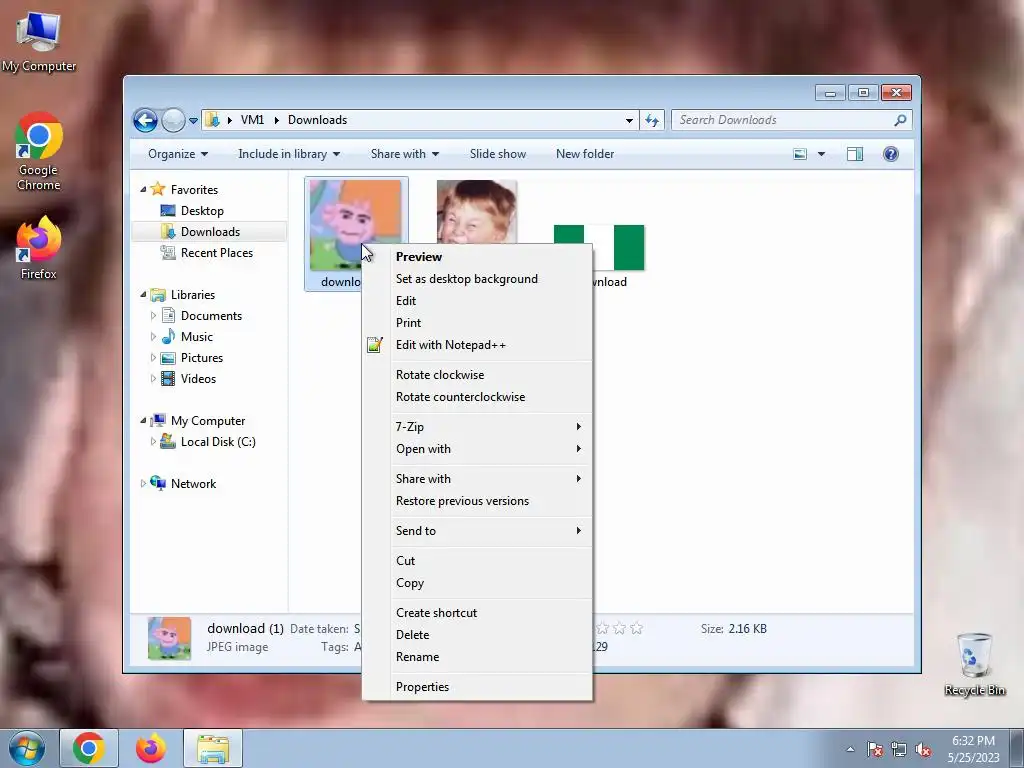The image size is (1024, 768).
Task: Collapse the Libraries group
Action: [x=143, y=295]
